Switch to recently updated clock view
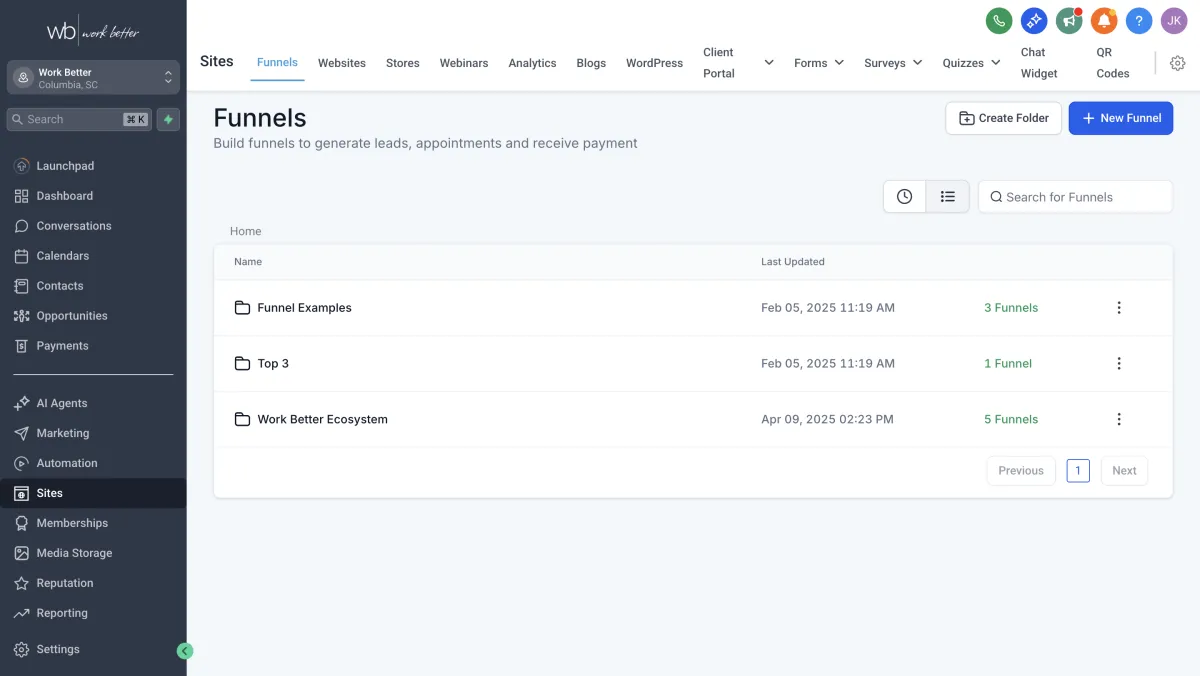 coord(905,197)
